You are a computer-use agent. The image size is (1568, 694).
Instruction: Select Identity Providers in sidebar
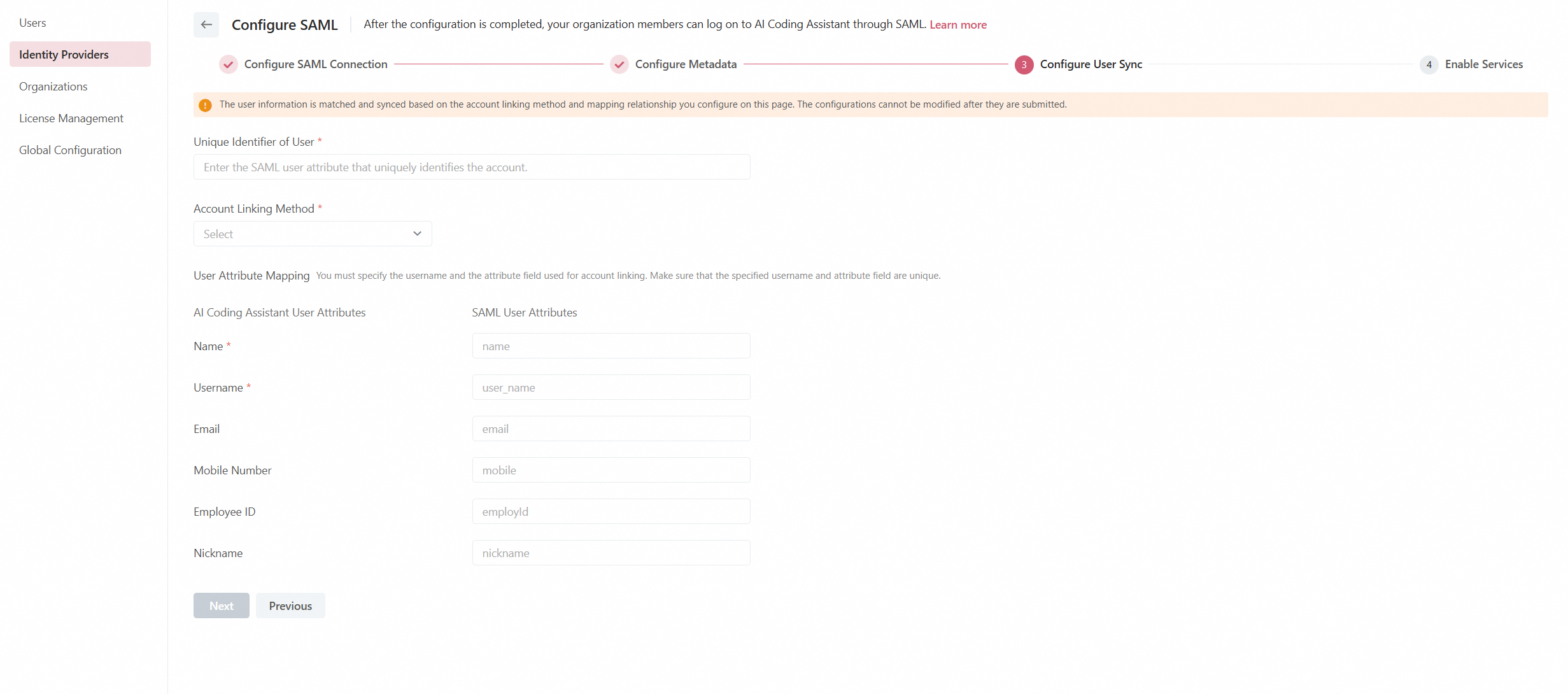pos(64,55)
